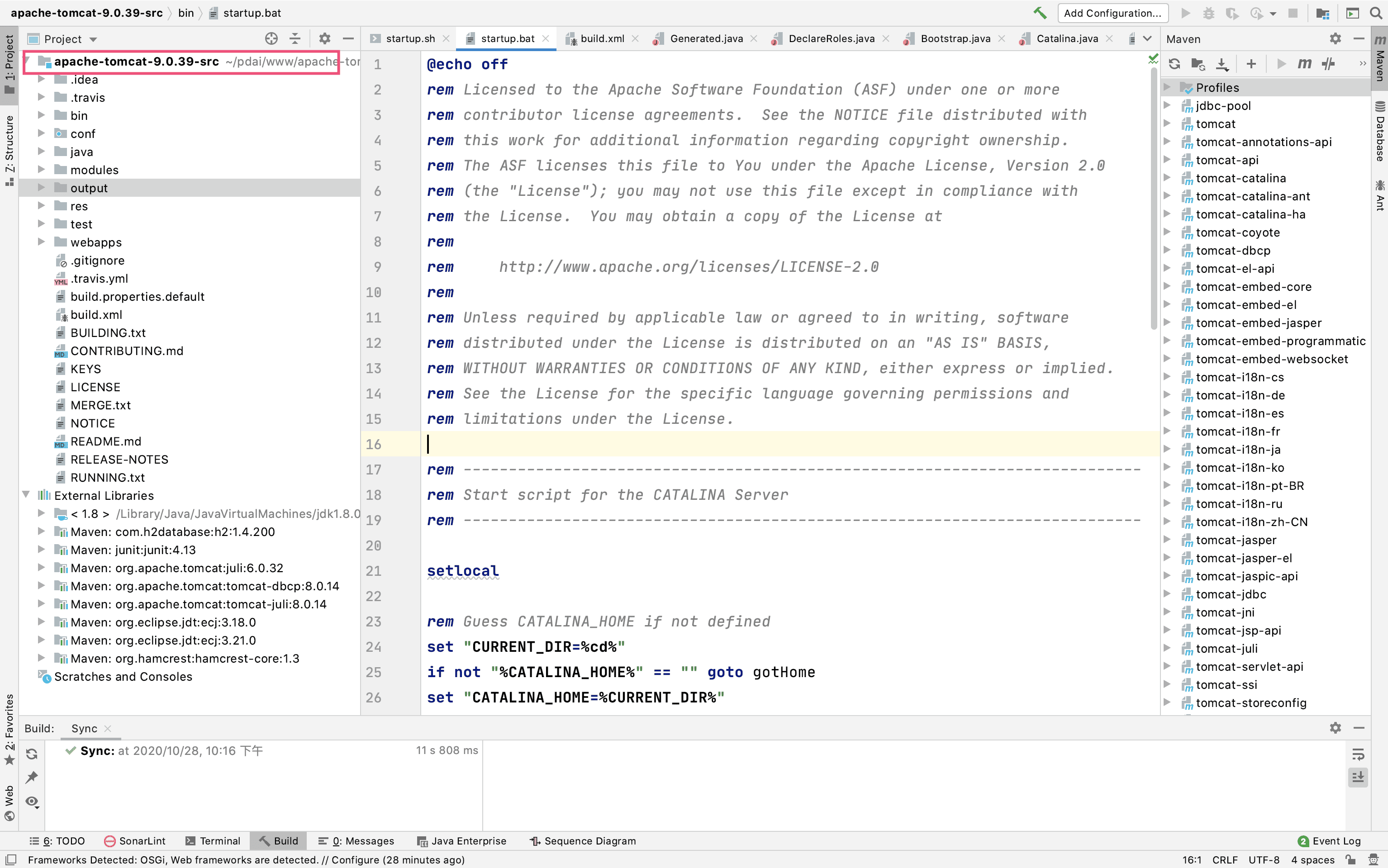Click the Execute Maven Goal icon
The height and width of the screenshot is (868, 1388).
1304,64
